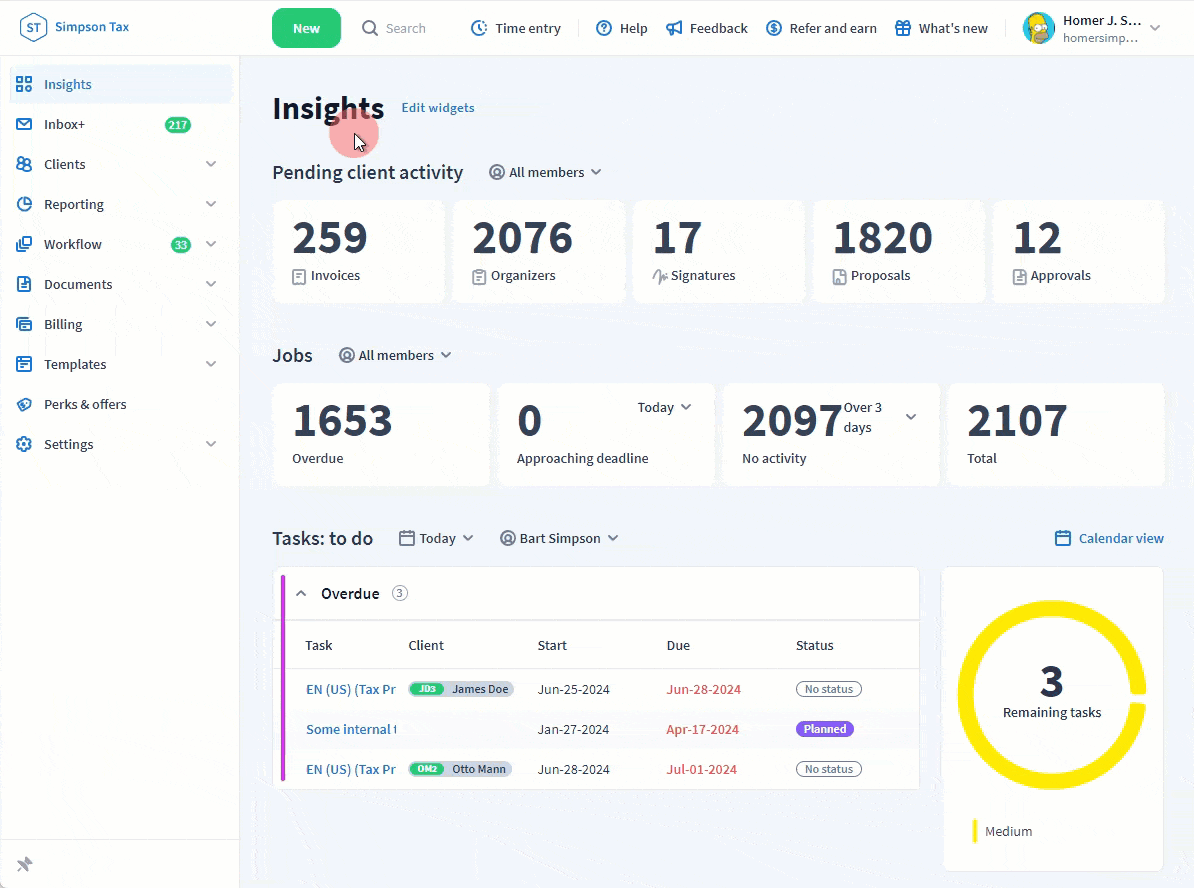The width and height of the screenshot is (1194, 888).
Task: Click the Feedback megaphone icon
Action: click(675, 28)
